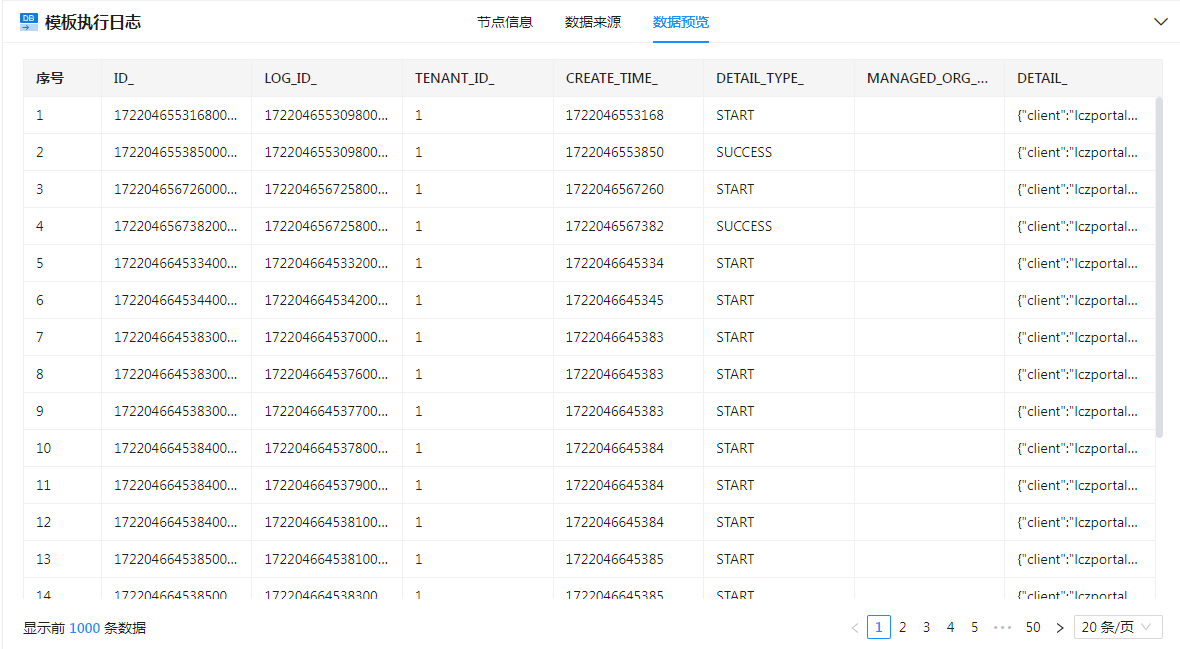Click the vertical table scrollbar
The width and height of the screenshot is (1180, 649).
point(1159,266)
